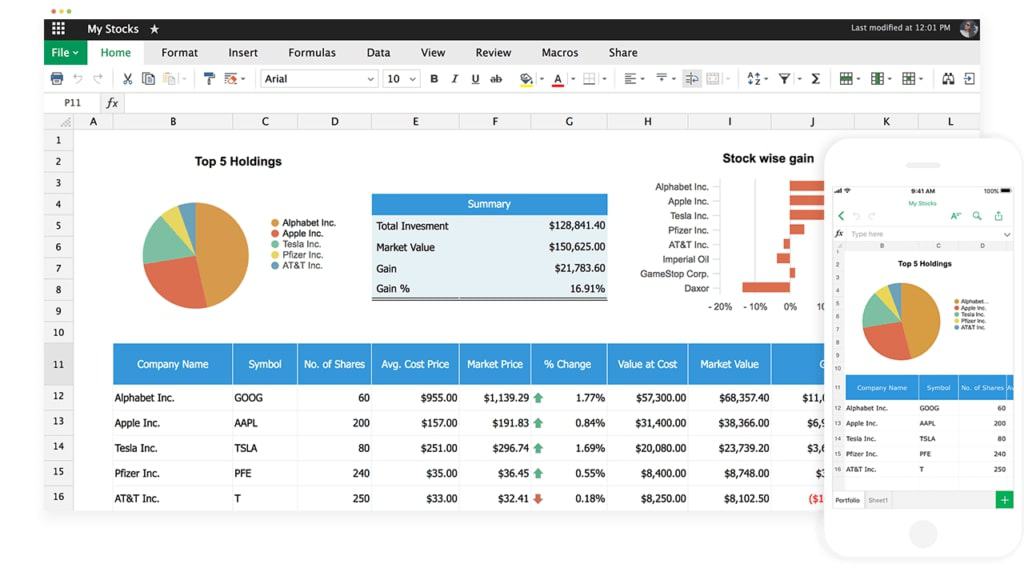Click the vertical alignment icon
Viewport: 1024px width, 568px height.
(x=662, y=78)
